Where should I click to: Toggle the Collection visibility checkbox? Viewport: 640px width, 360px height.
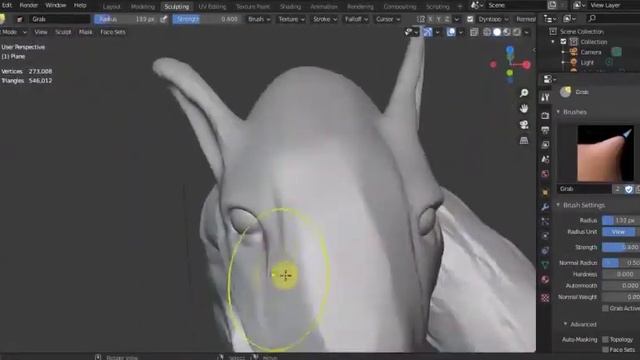pyautogui.click(x=563, y=42)
